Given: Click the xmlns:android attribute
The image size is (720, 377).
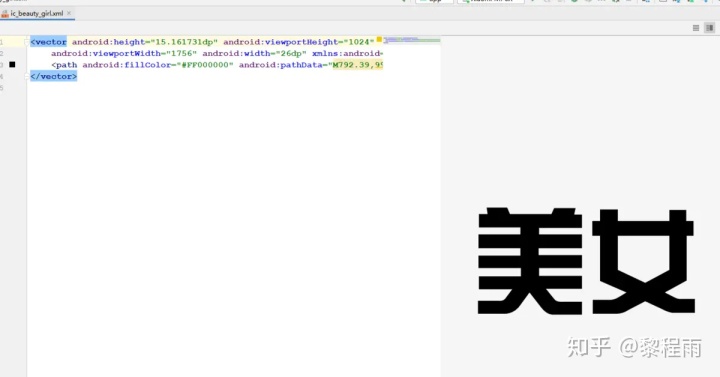Looking at the screenshot, I should pyautogui.click(x=347, y=53).
